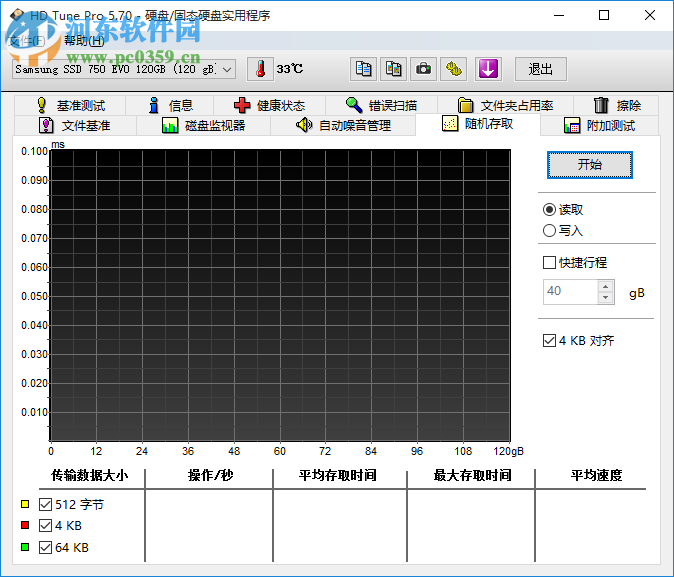Click the 操作/秒 column header

[x=210, y=475]
